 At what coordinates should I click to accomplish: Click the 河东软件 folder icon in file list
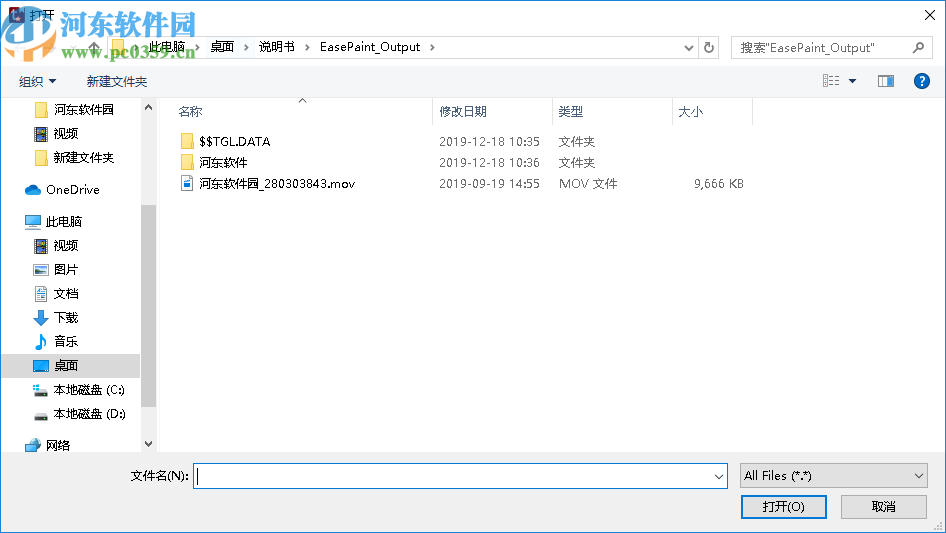[187, 162]
